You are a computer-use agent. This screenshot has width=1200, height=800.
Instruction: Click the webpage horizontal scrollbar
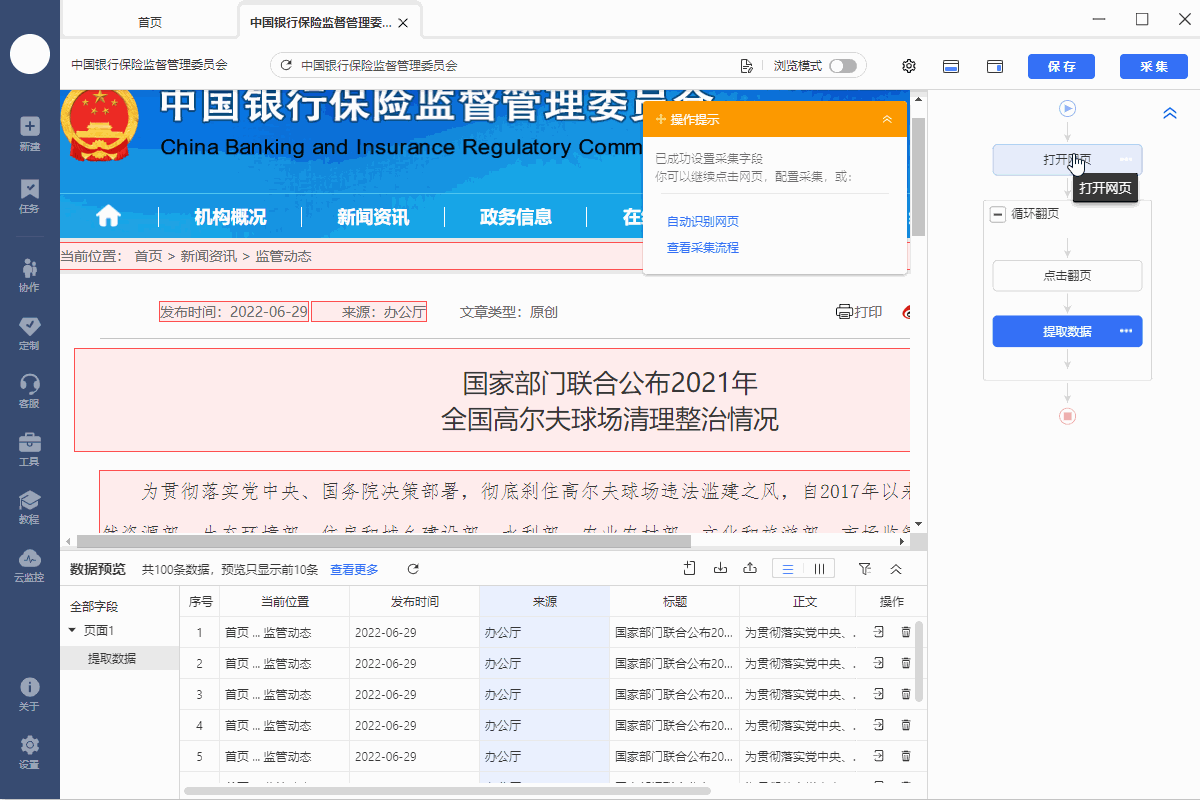coord(382,541)
